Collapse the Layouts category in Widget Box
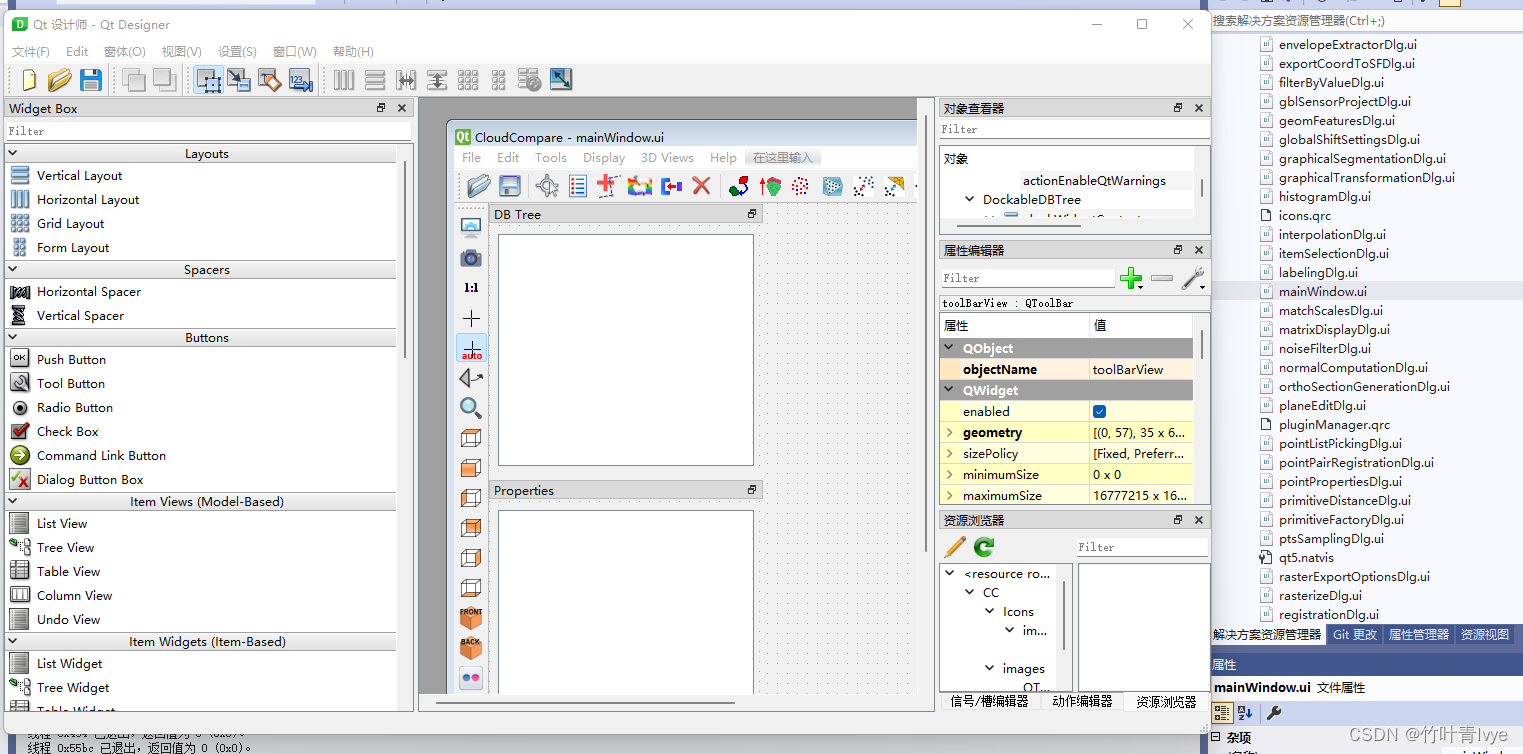This screenshot has width=1523, height=754. [13, 154]
